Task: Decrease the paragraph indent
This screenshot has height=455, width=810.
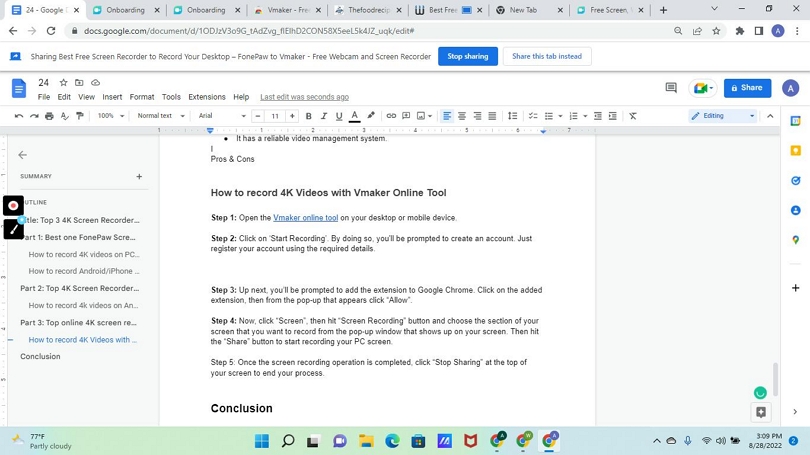Action: tap(598, 116)
